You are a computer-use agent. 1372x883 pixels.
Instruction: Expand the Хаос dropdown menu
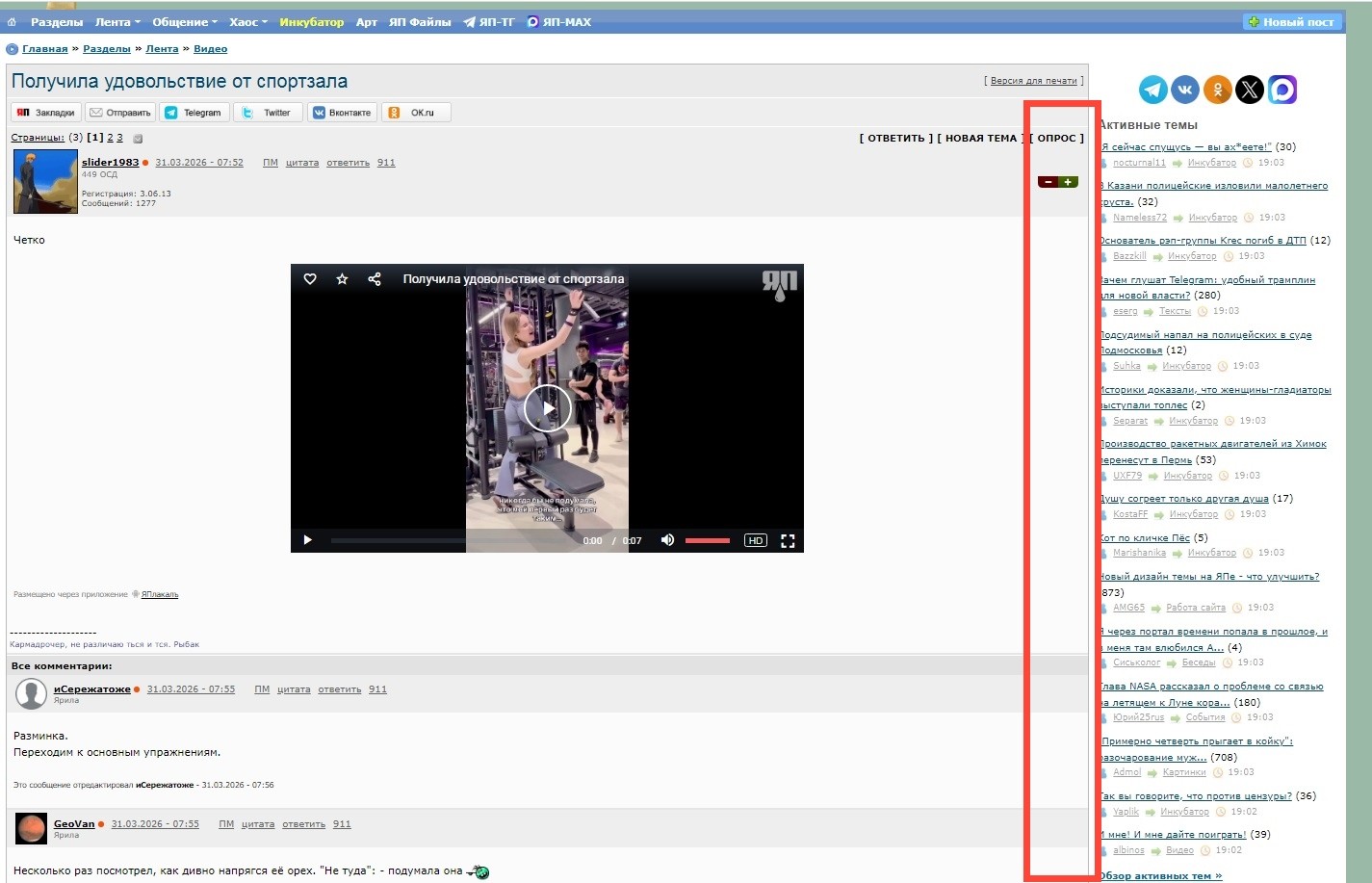[x=248, y=22]
